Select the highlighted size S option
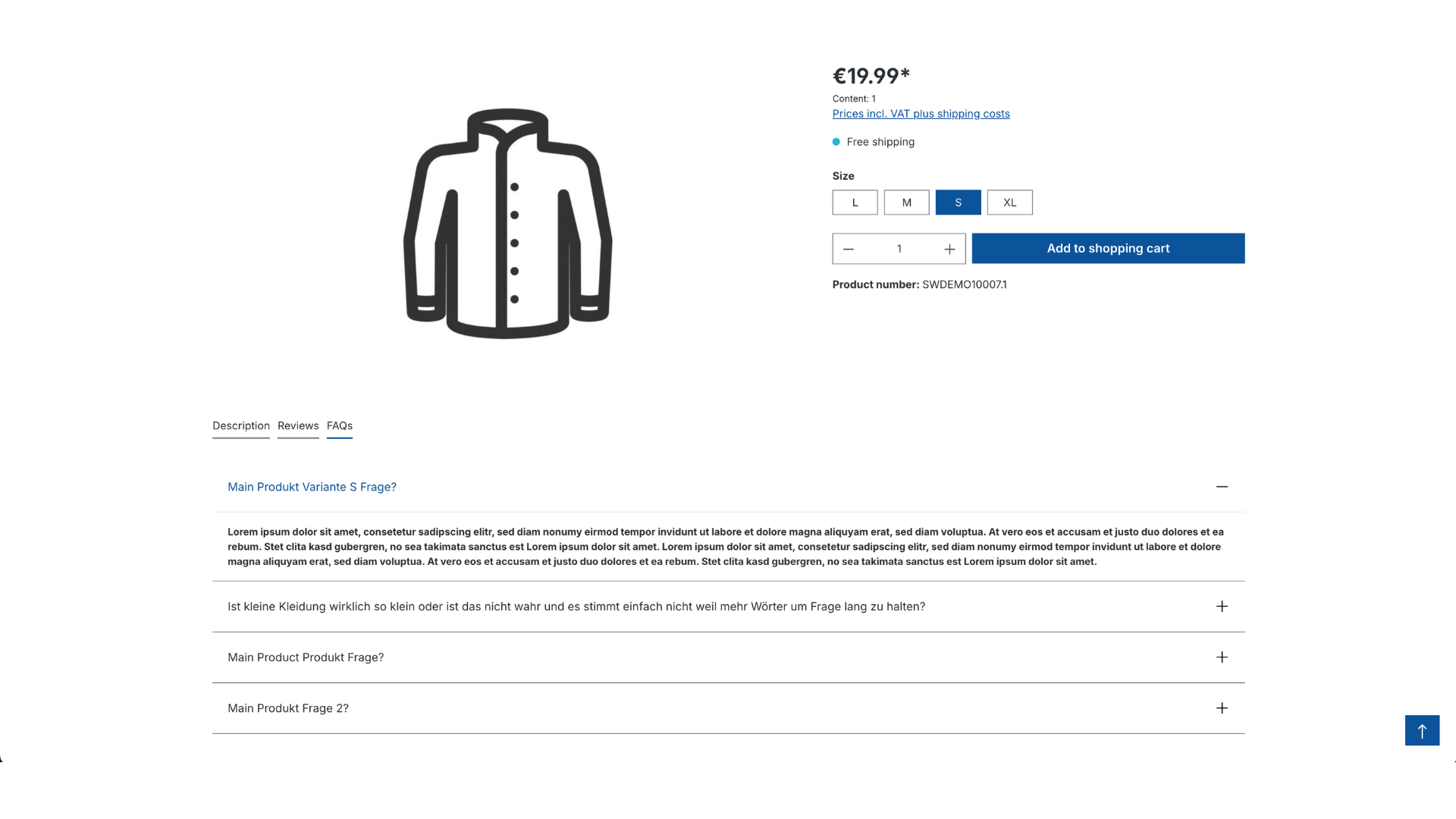Screen dimensions: 1456x819 click(x=958, y=202)
